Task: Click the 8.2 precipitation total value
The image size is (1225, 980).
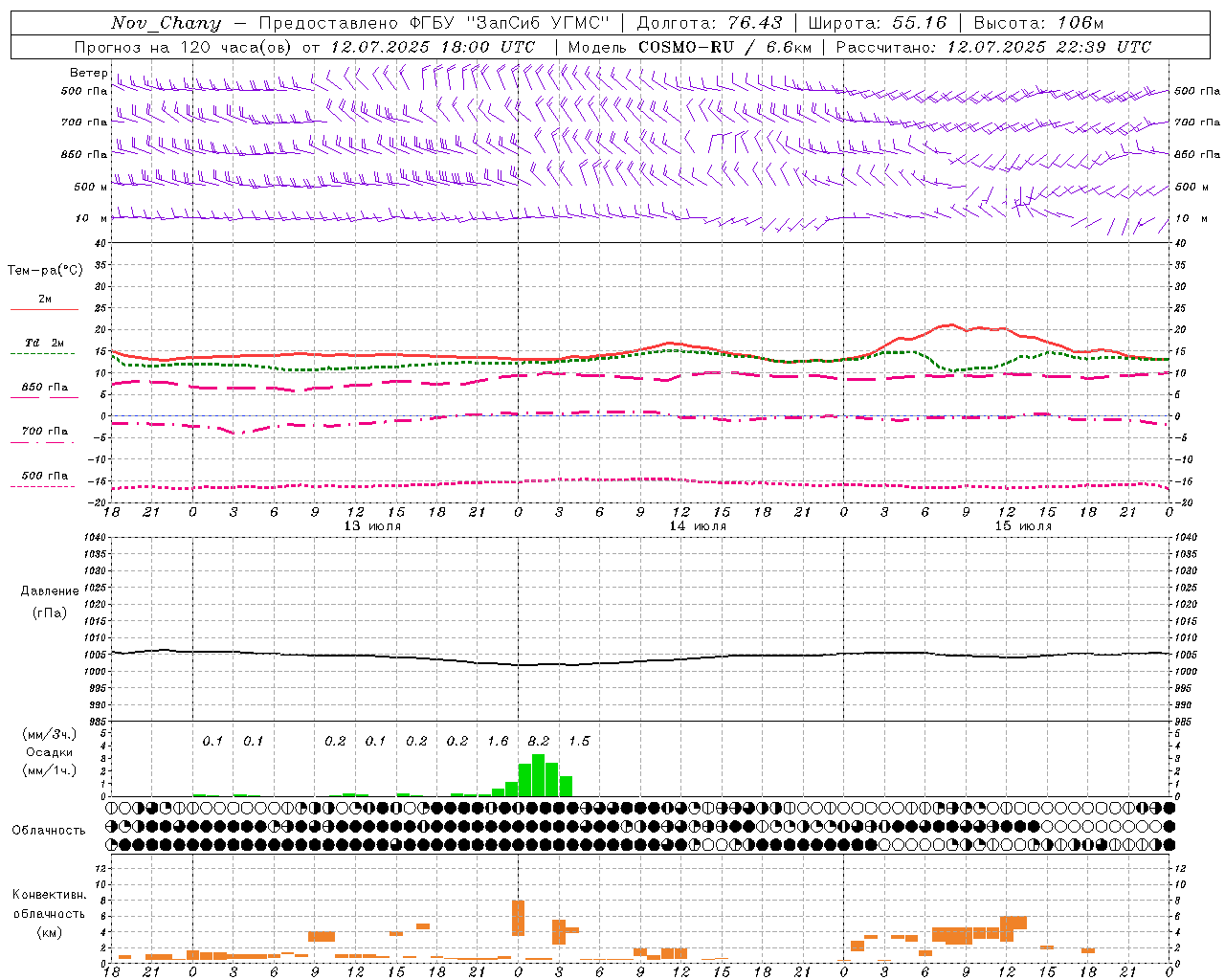Action: coord(539,742)
